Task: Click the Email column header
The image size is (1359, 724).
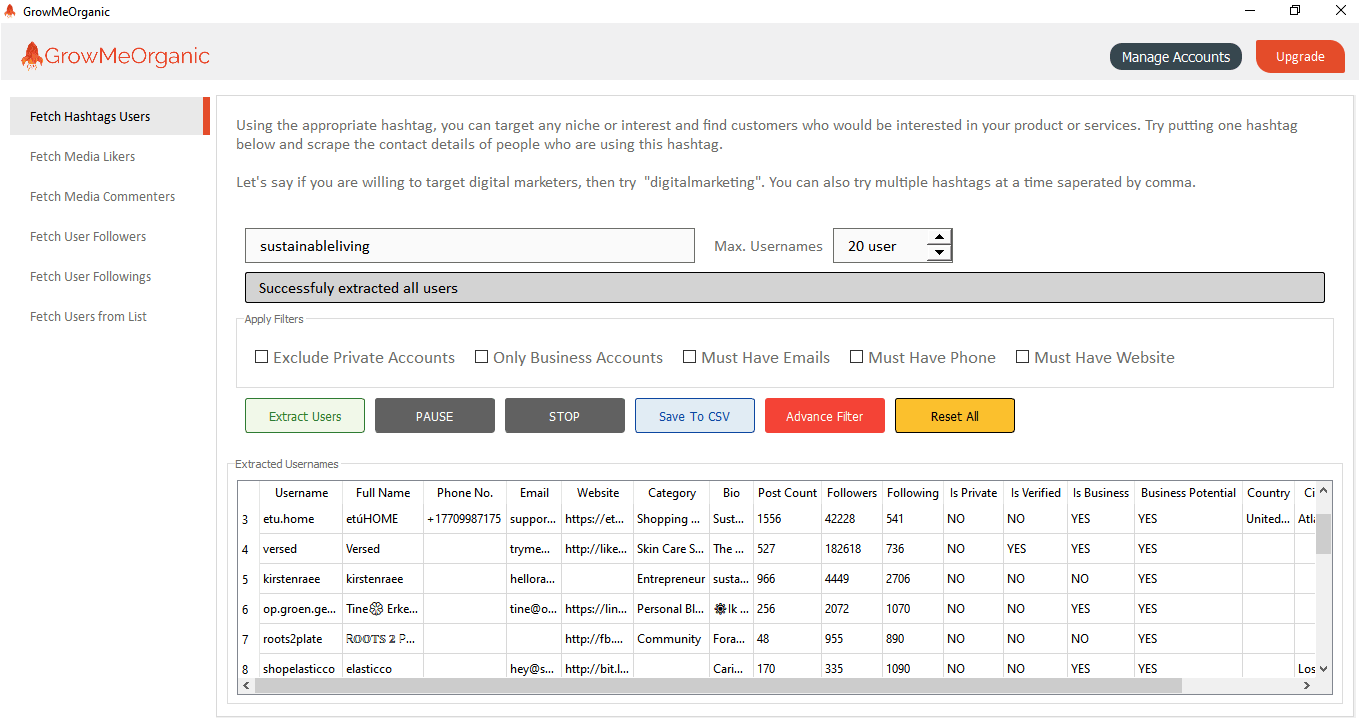Action: (x=534, y=493)
